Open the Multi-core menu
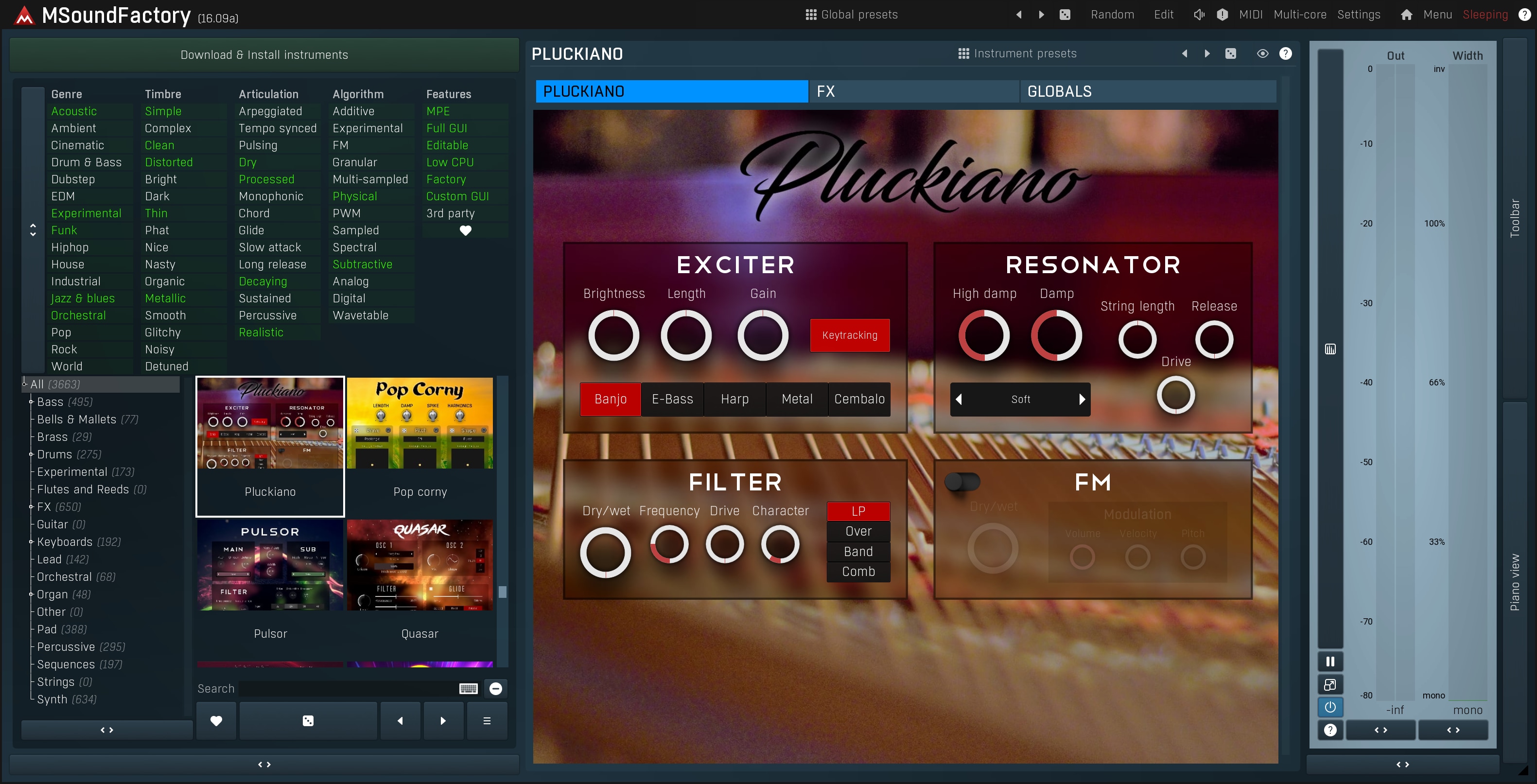The image size is (1537, 784). point(1300,14)
